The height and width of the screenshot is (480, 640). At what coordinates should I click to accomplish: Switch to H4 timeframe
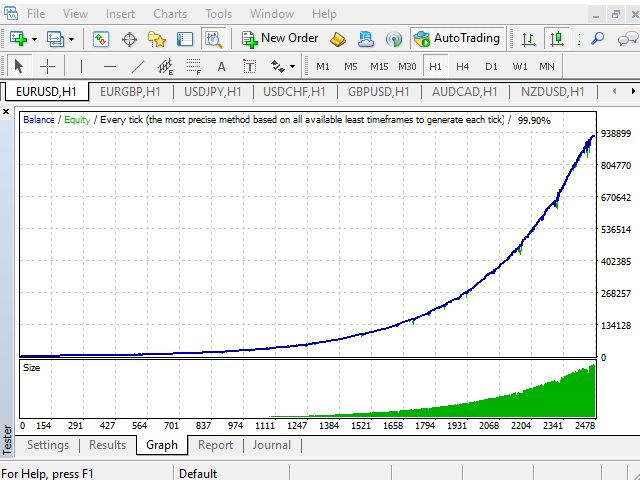click(x=462, y=67)
